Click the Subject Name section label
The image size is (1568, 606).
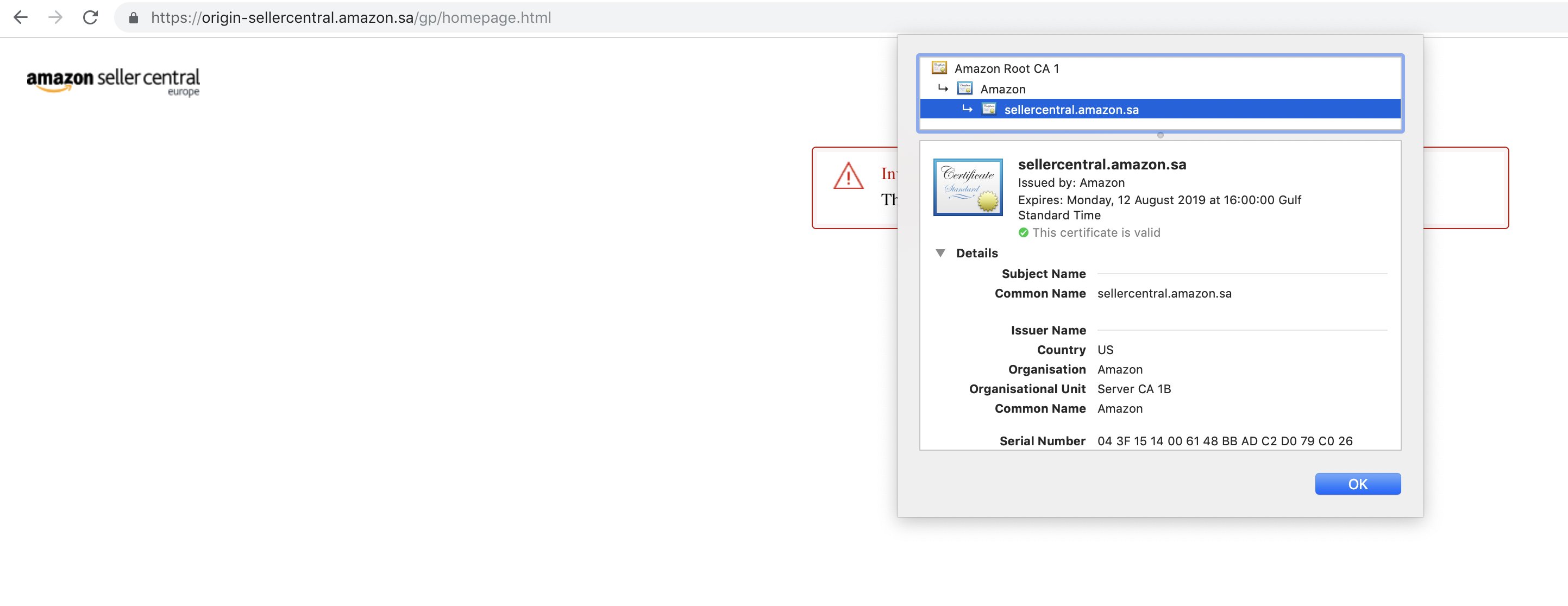click(1044, 274)
